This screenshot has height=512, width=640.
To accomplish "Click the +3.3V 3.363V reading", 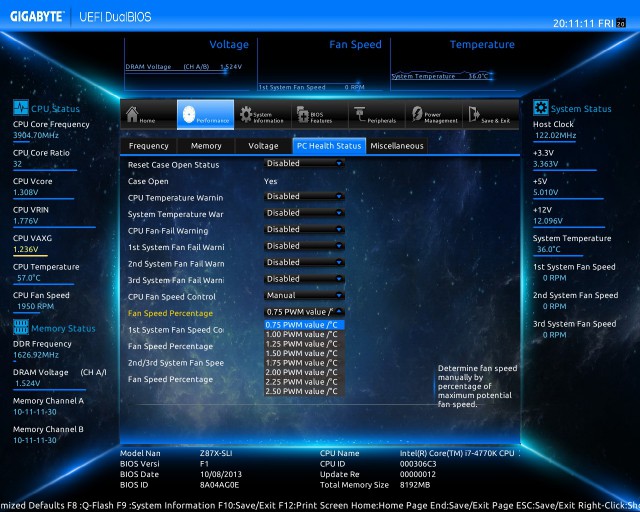I will 546,164.
